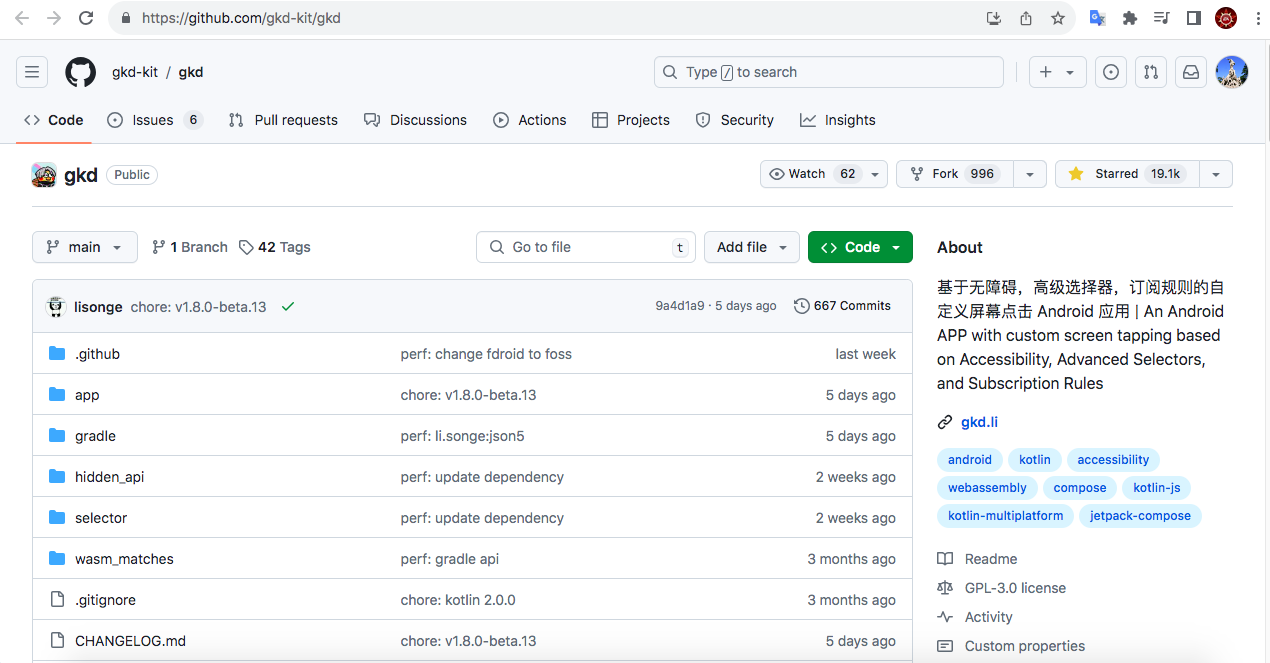This screenshot has width=1270, height=663.
Task: Open the browser media control icon
Action: point(1161,18)
